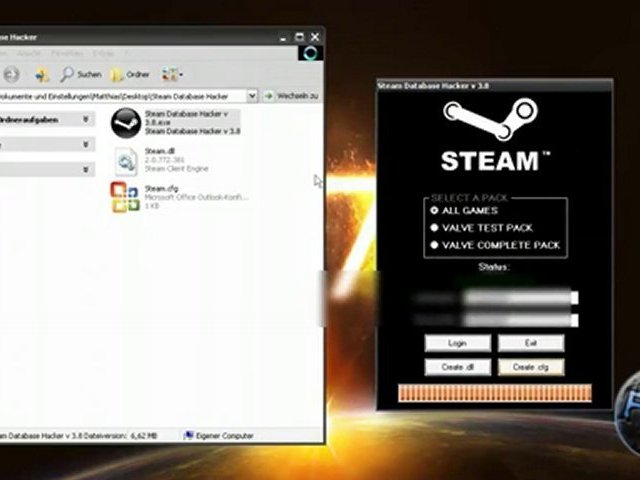640x480 pixels.
Task: Close the Explorer window
Action: (315, 37)
